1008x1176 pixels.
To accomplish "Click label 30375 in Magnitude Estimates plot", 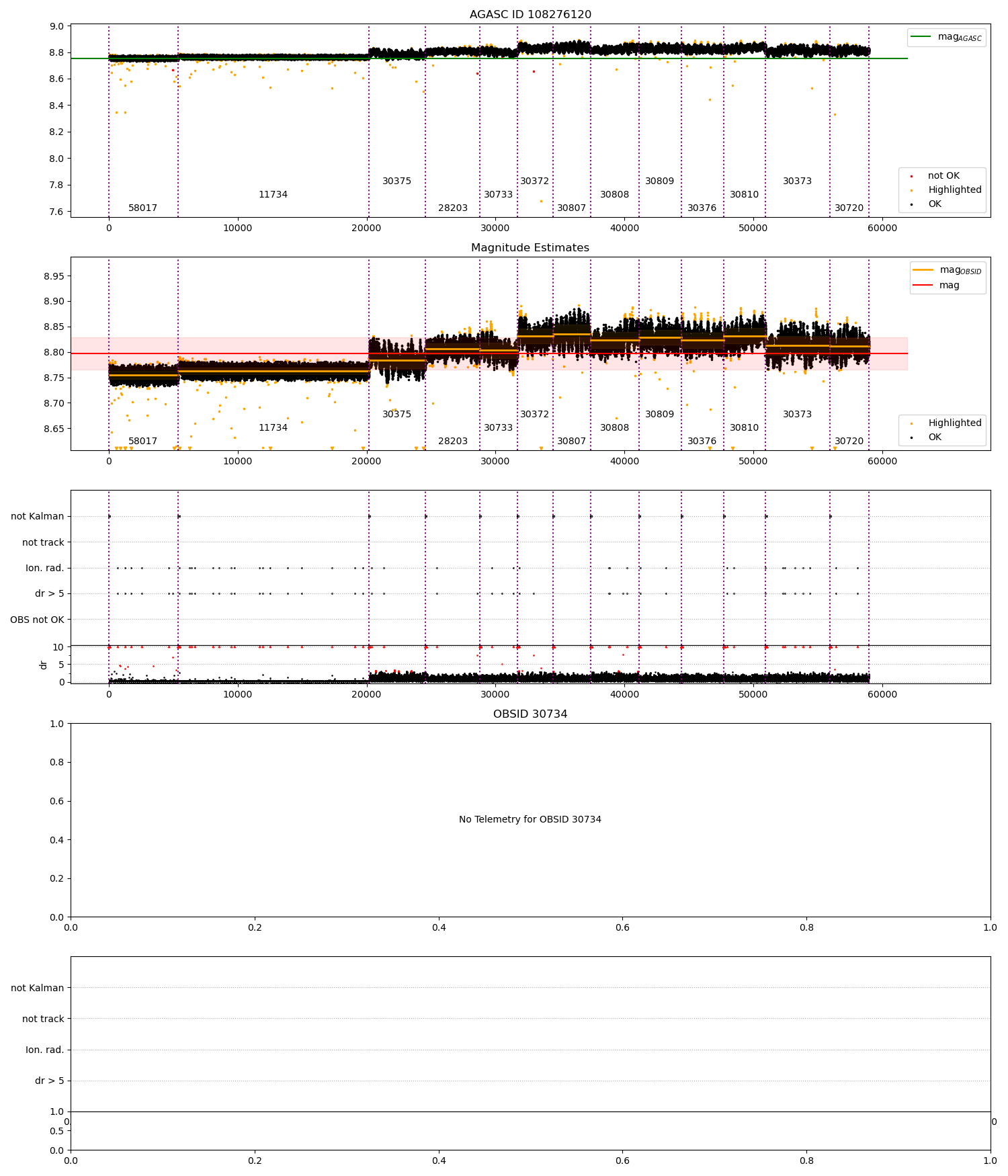I will click(396, 415).
